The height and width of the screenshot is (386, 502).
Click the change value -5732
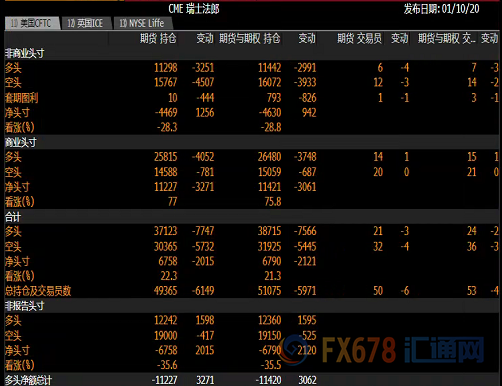click(x=203, y=247)
